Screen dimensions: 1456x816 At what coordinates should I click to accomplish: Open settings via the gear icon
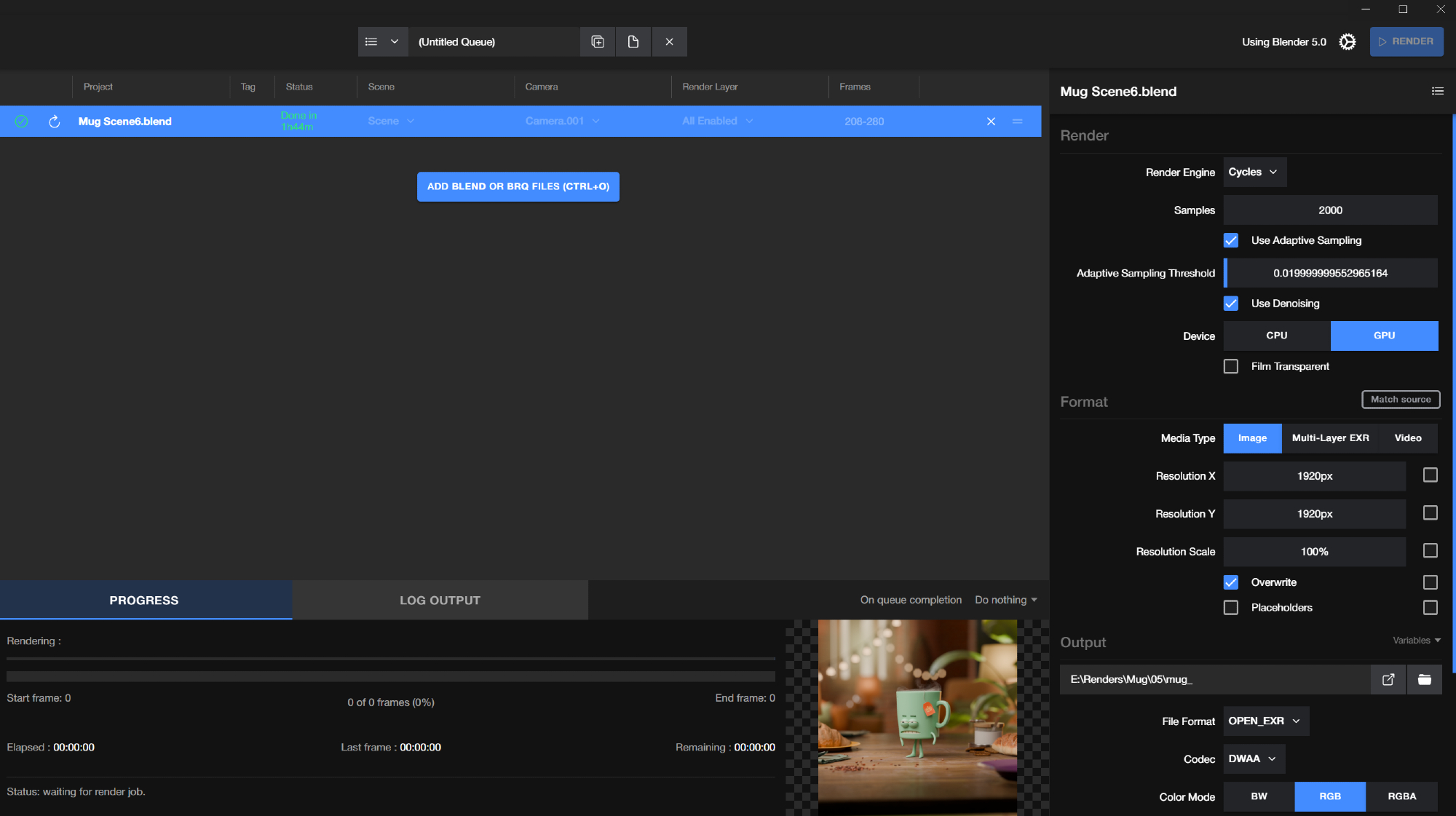click(x=1348, y=41)
